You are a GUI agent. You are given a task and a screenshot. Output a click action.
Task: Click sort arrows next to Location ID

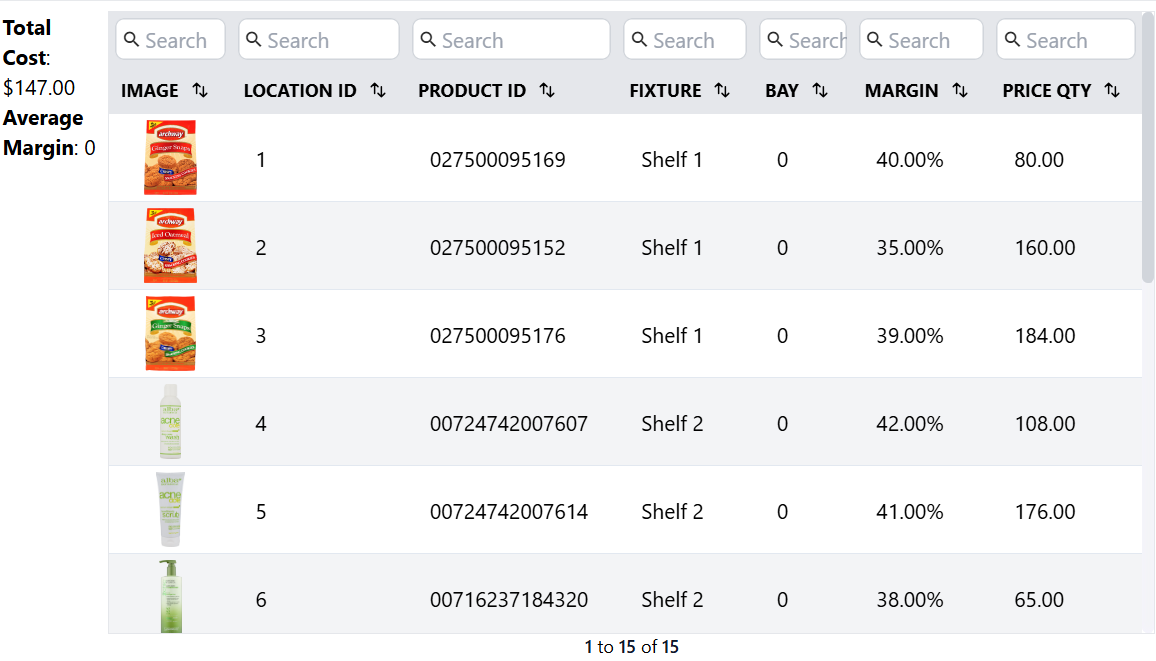click(378, 91)
